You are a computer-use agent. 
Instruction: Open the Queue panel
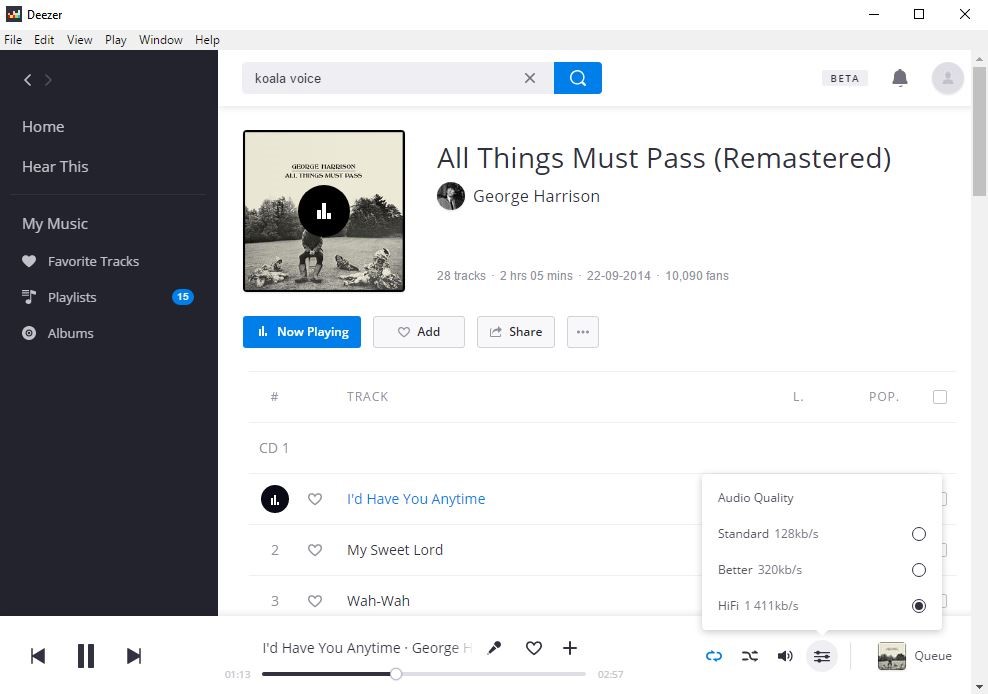click(933, 656)
